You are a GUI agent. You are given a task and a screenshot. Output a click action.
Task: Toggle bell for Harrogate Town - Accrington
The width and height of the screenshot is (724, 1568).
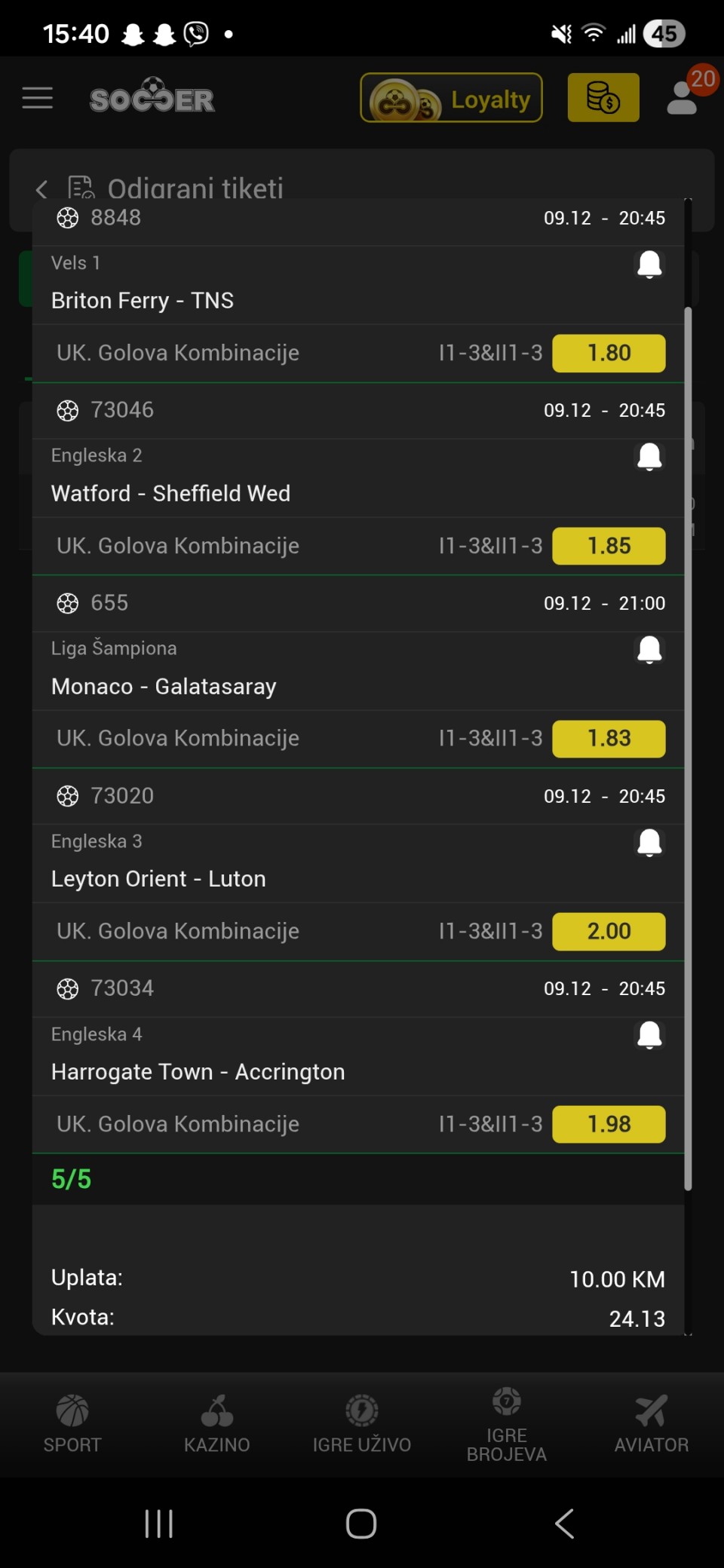point(649,1035)
